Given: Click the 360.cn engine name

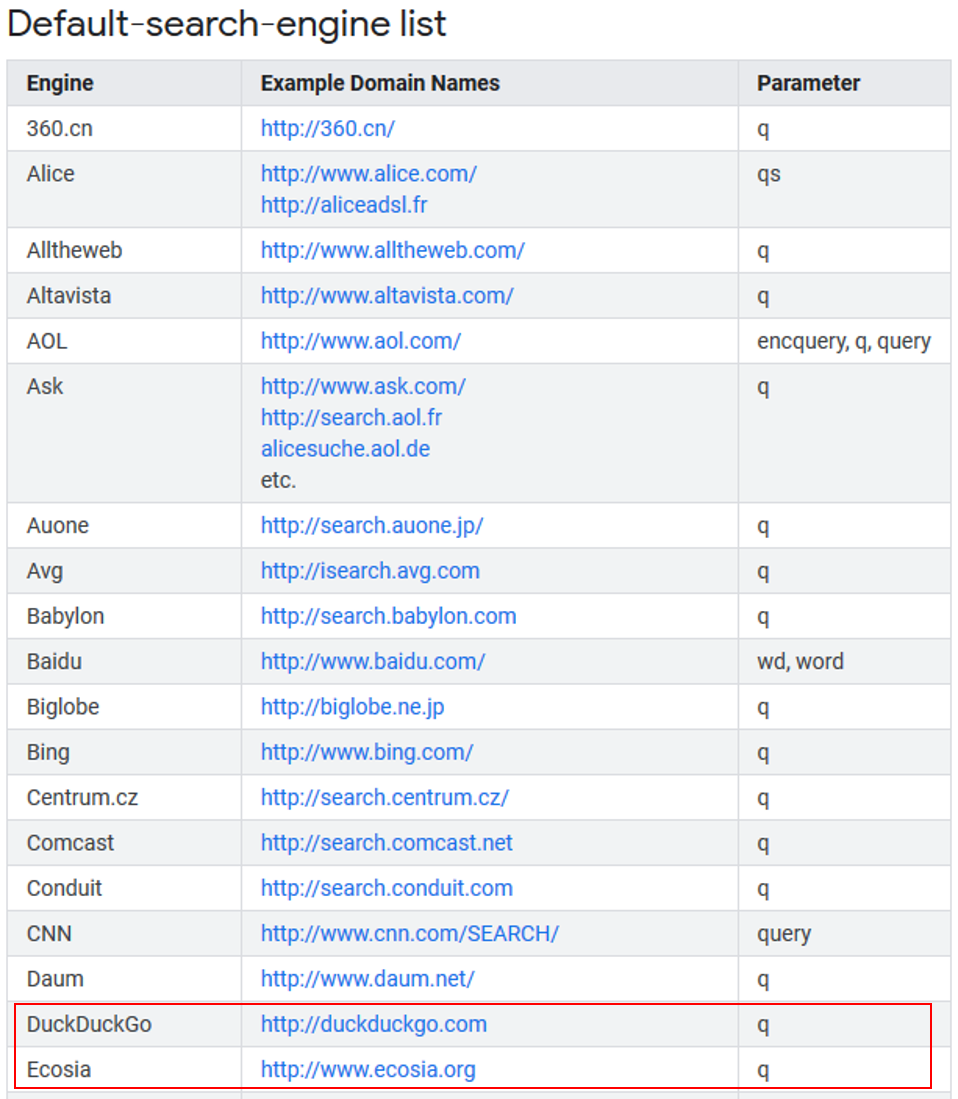Looking at the screenshot, I should (x=60, y=128).
